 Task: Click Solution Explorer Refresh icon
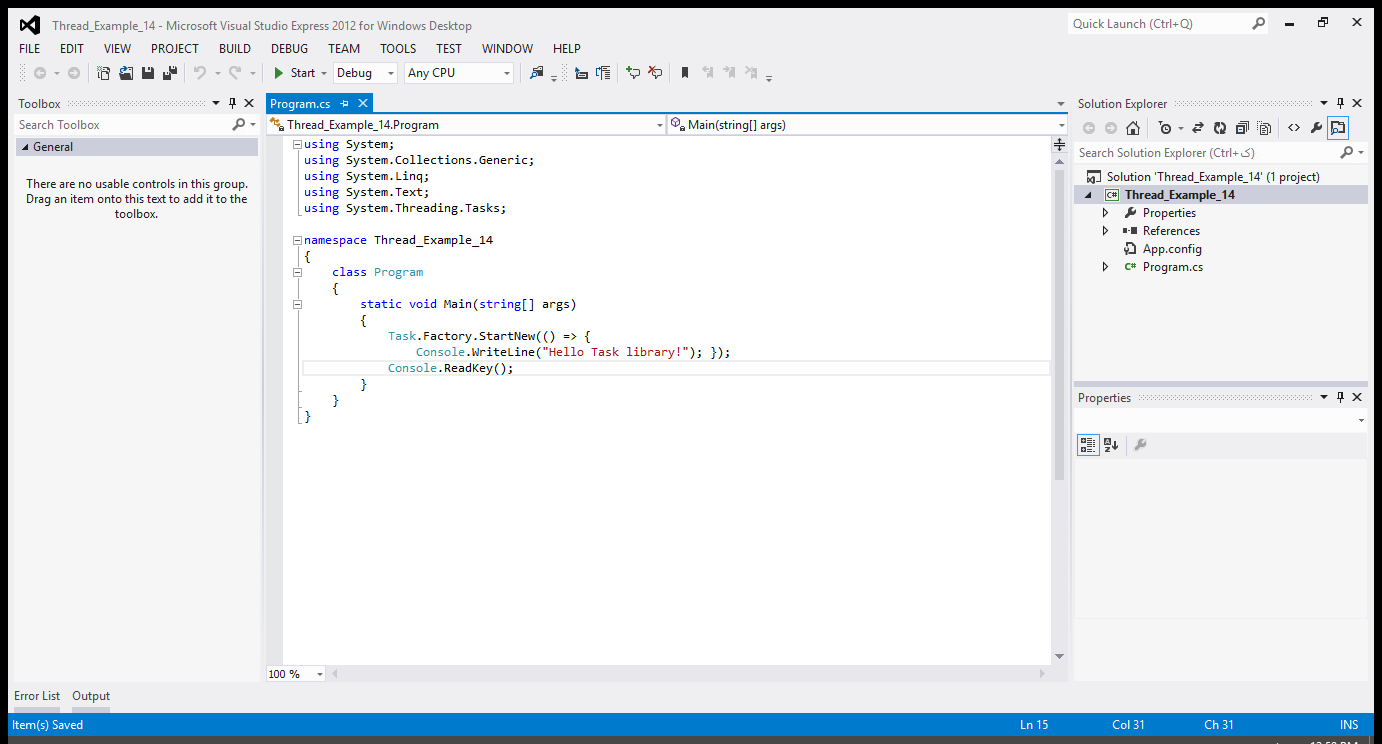(1220, 128)
